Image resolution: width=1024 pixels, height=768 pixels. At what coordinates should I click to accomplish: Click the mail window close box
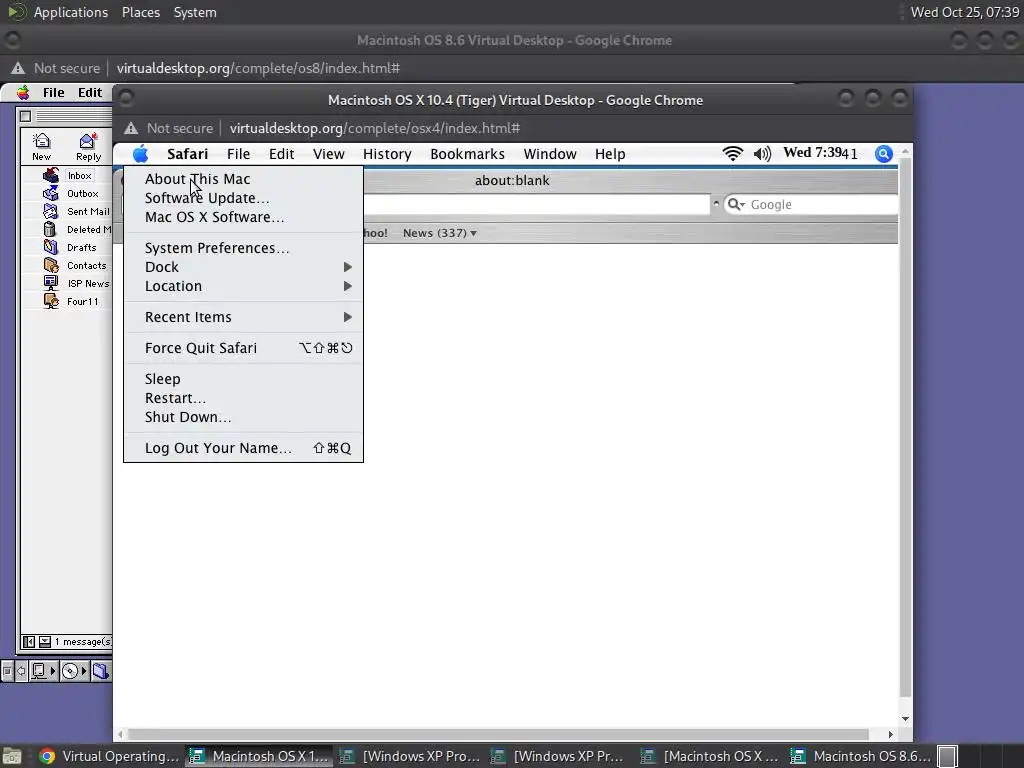[25, 116]
